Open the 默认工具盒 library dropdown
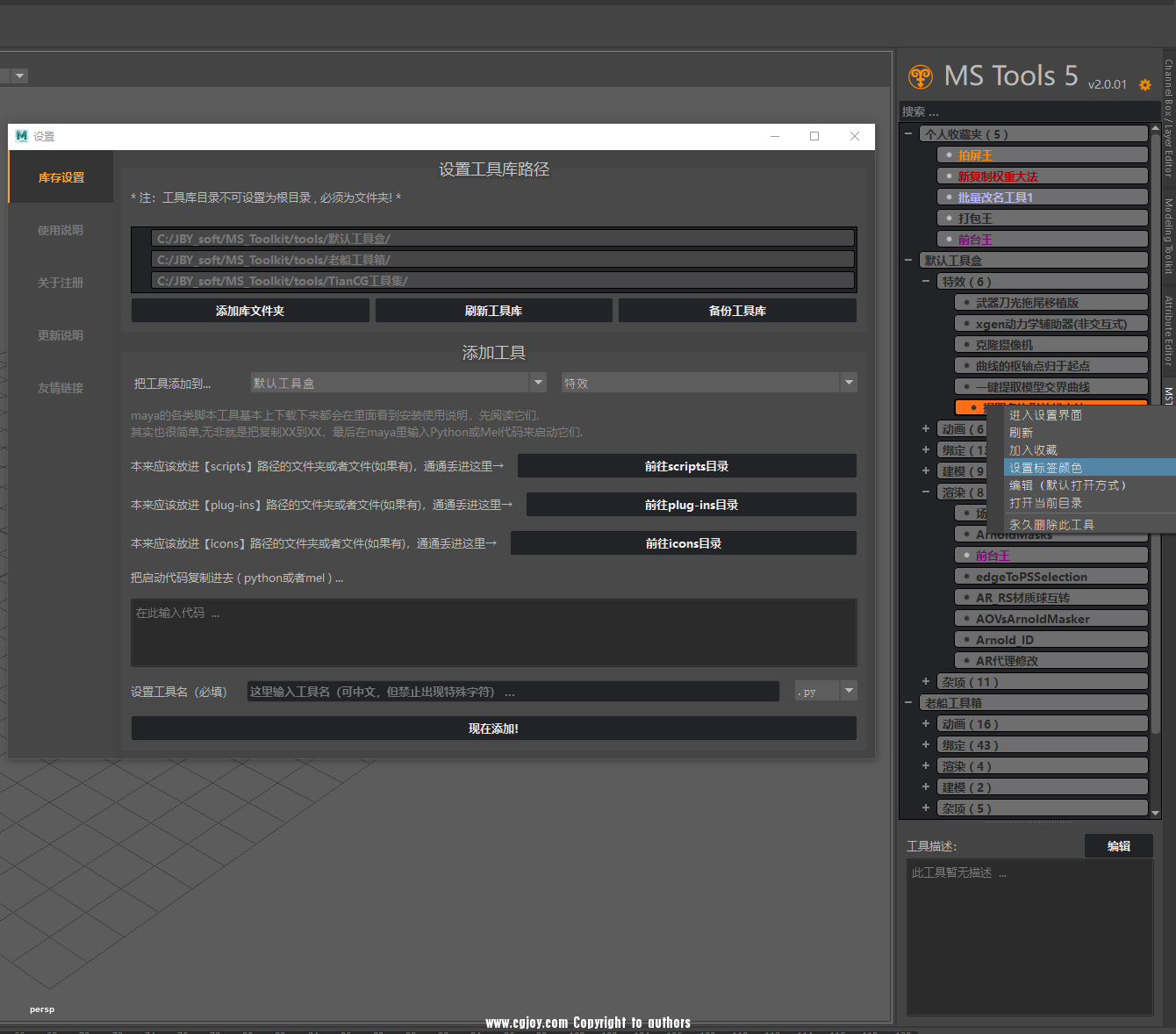Screen dimensions: 1176x1034 point(398,383)
